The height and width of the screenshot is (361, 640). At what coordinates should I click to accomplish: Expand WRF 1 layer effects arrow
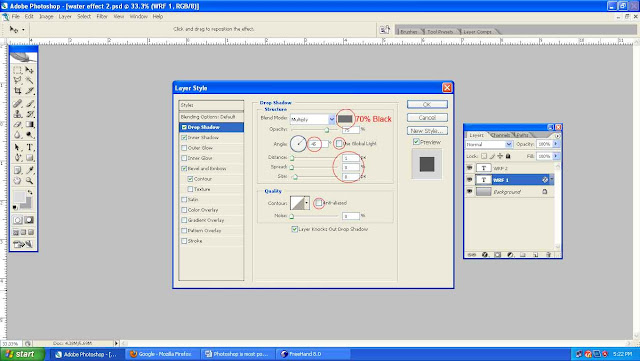[x=551, y=179]
